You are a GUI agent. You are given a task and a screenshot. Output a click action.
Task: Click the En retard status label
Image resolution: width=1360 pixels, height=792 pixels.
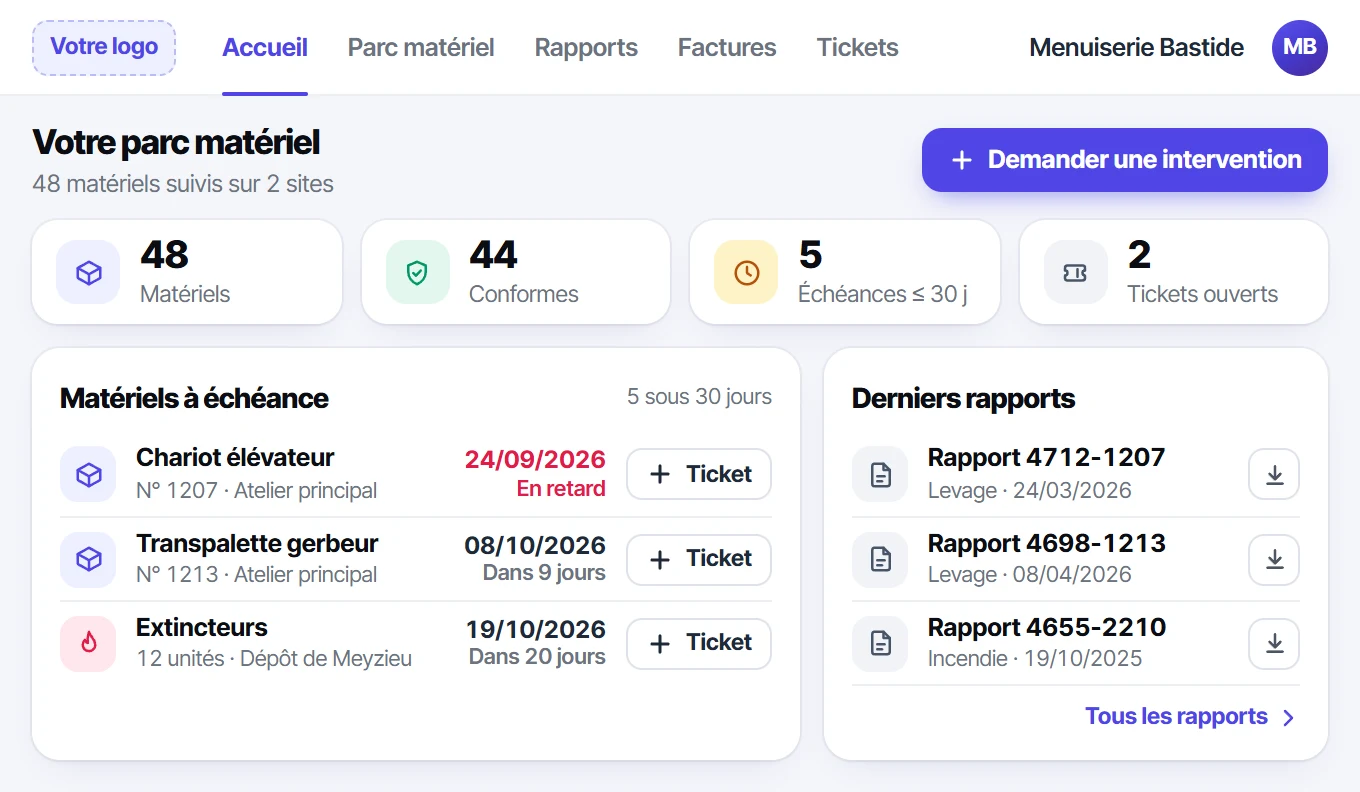561,489
